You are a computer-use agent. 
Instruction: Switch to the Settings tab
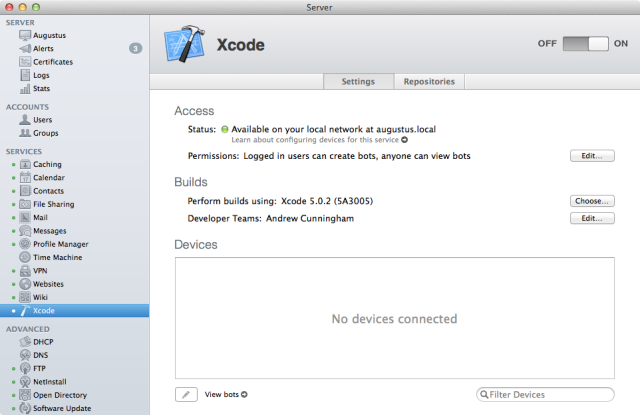358,82
